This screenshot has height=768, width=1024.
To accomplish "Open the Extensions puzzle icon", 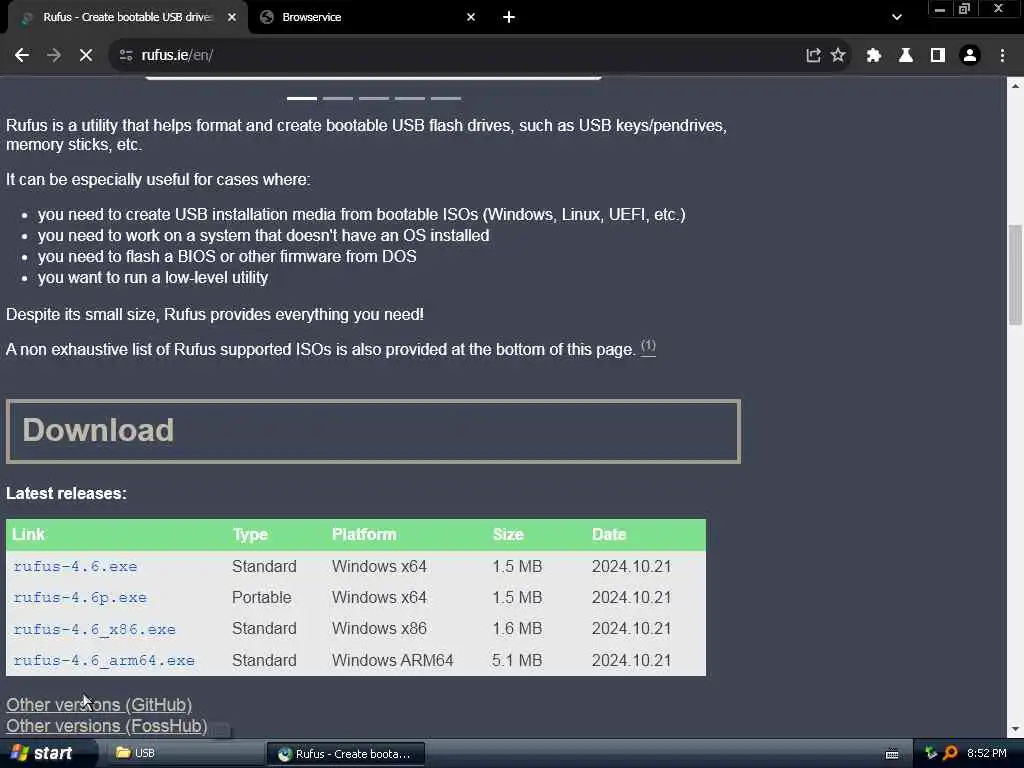I will click(x=874, y=56).
